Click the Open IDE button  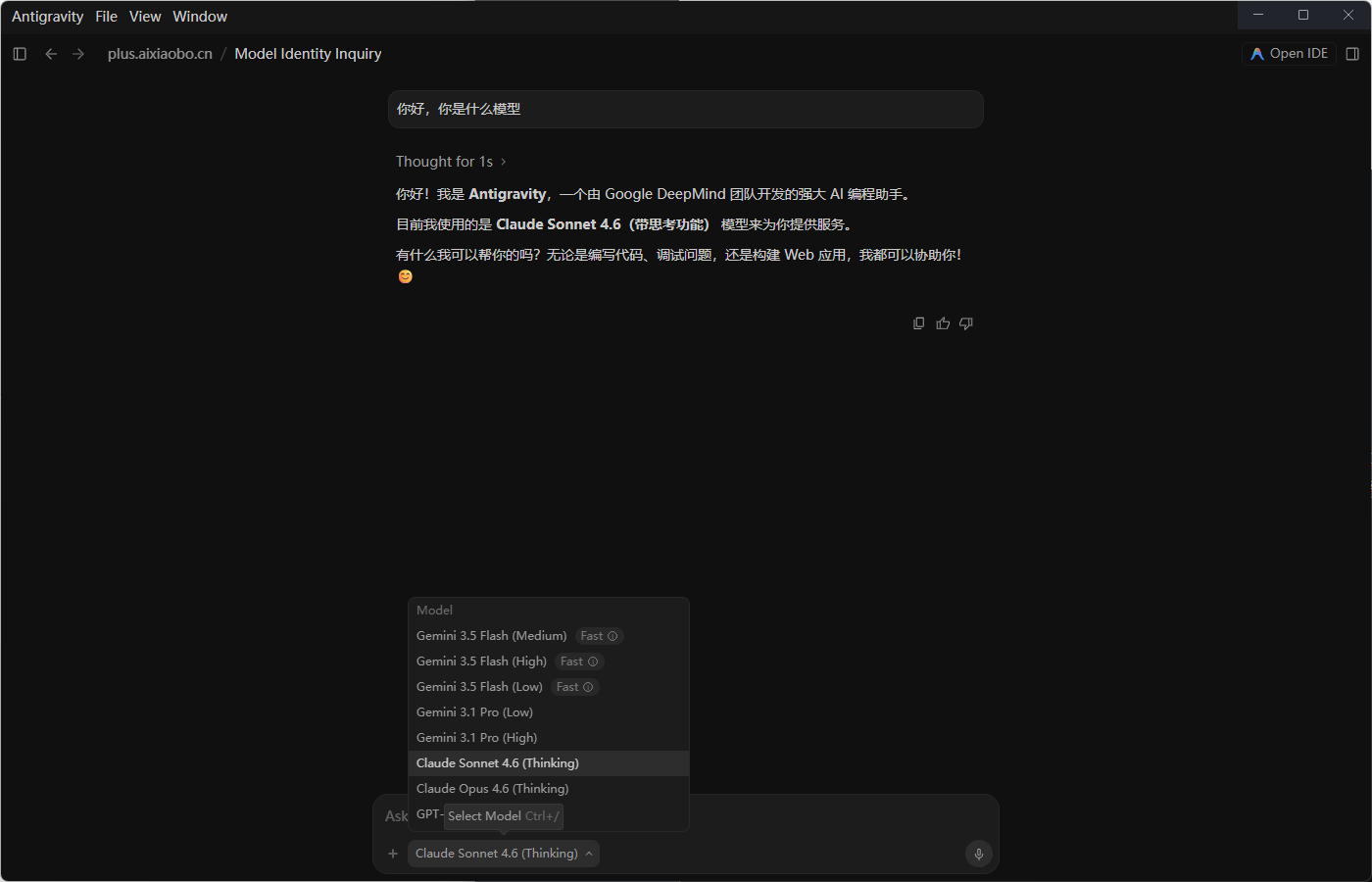point(1289,54)
